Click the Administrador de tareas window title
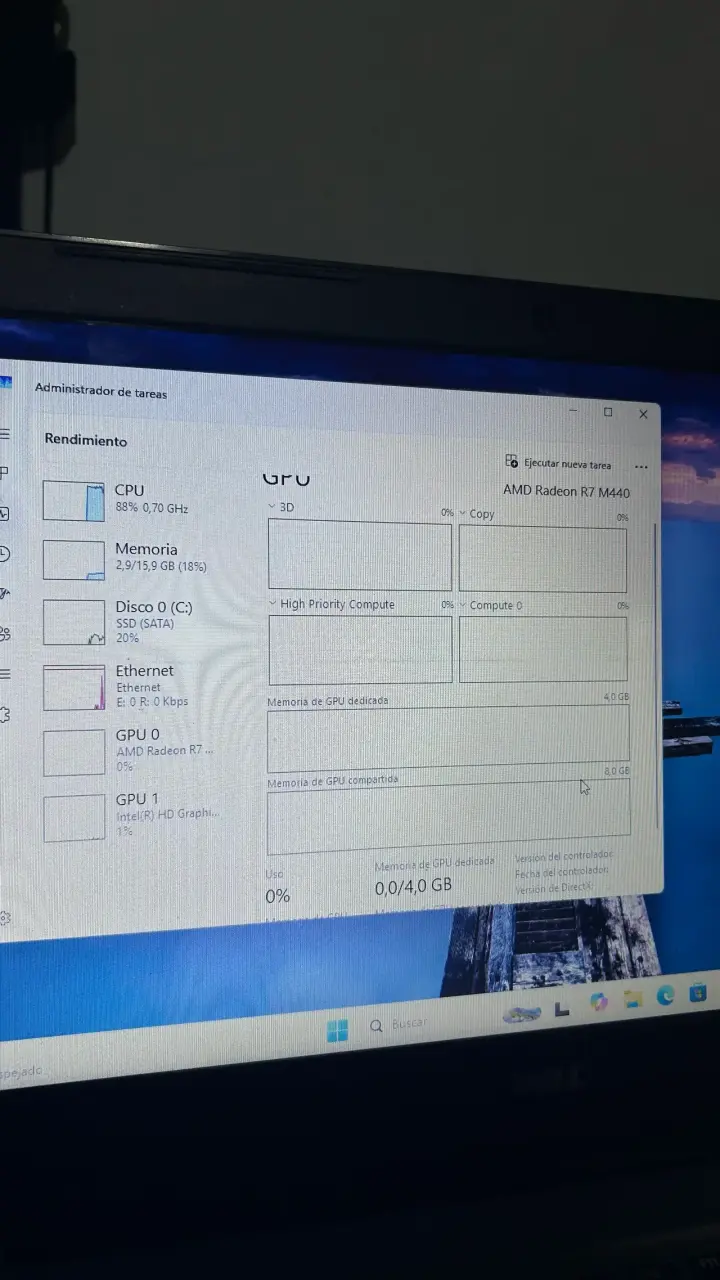The width and height of the screenshot is (720, 1280). tap(101, 392)
